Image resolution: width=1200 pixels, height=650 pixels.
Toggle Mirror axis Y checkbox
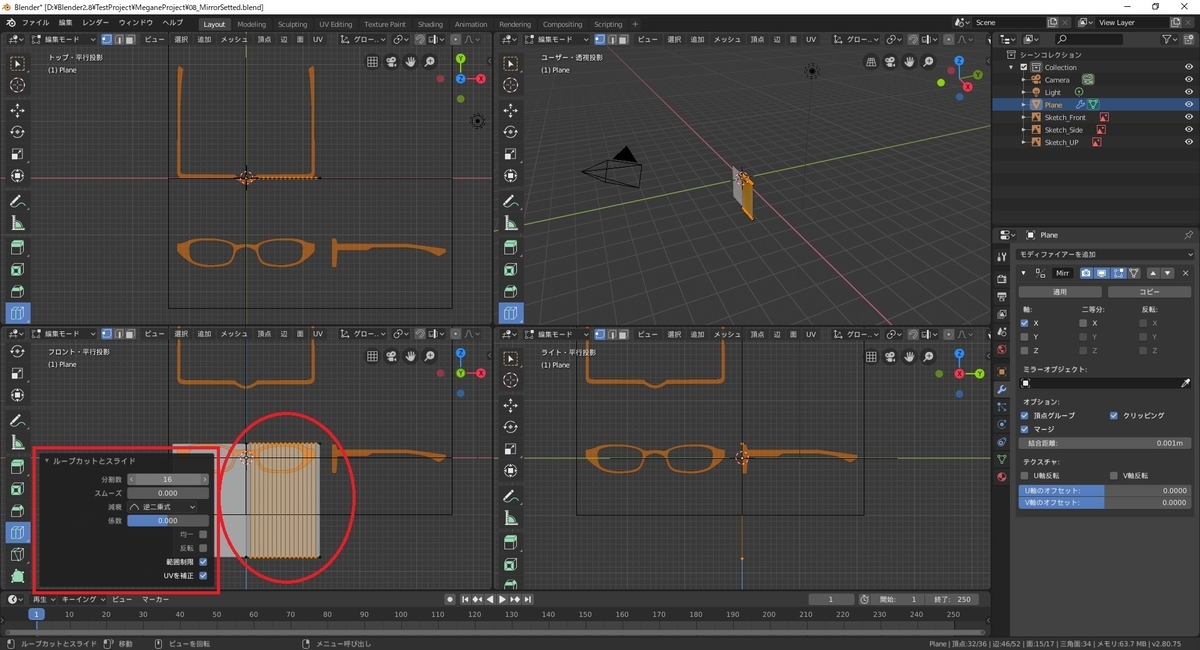pyautogui.click(x=1025, y=337)
